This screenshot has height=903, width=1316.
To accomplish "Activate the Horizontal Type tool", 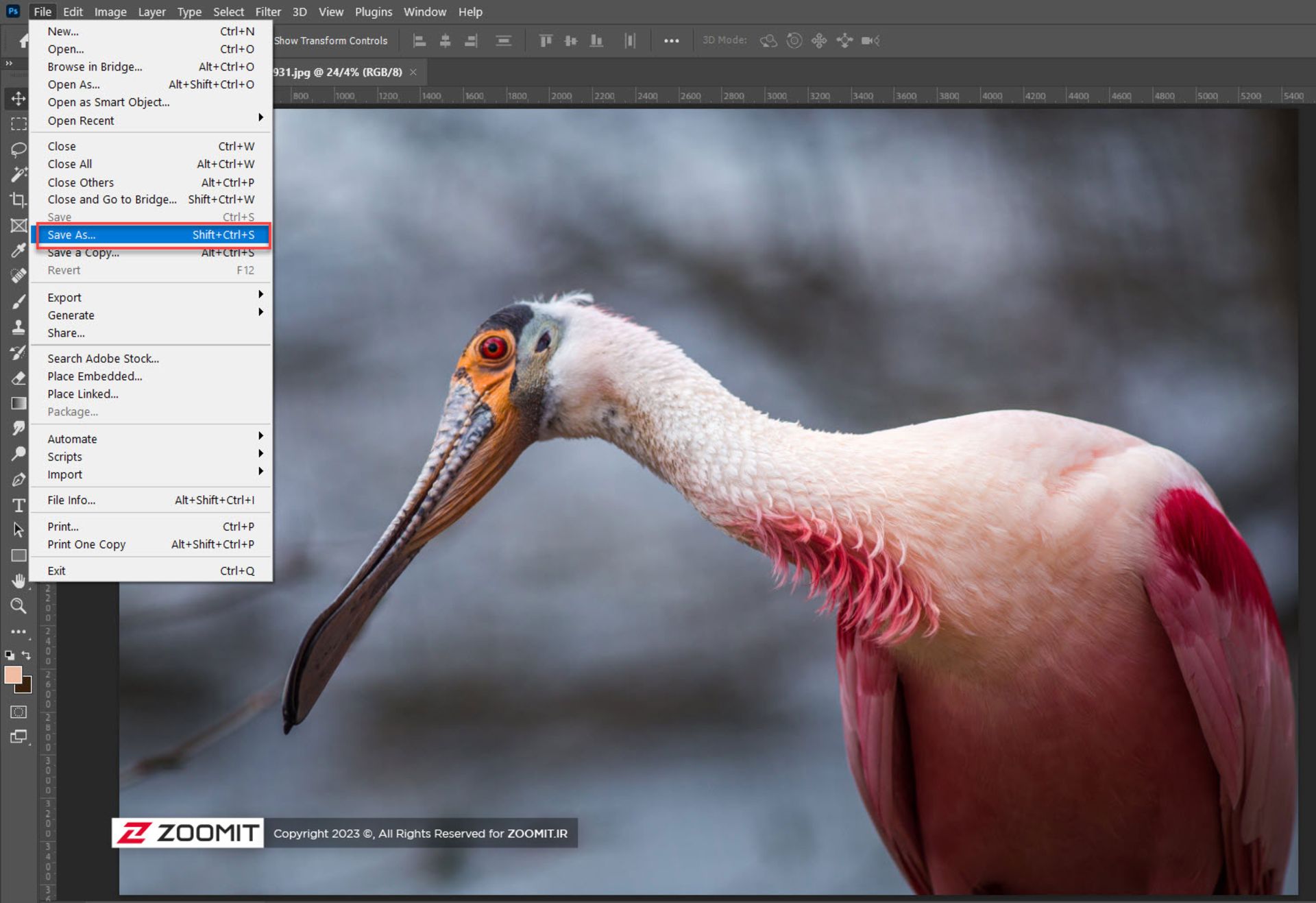I will click(x=19, y=505).
